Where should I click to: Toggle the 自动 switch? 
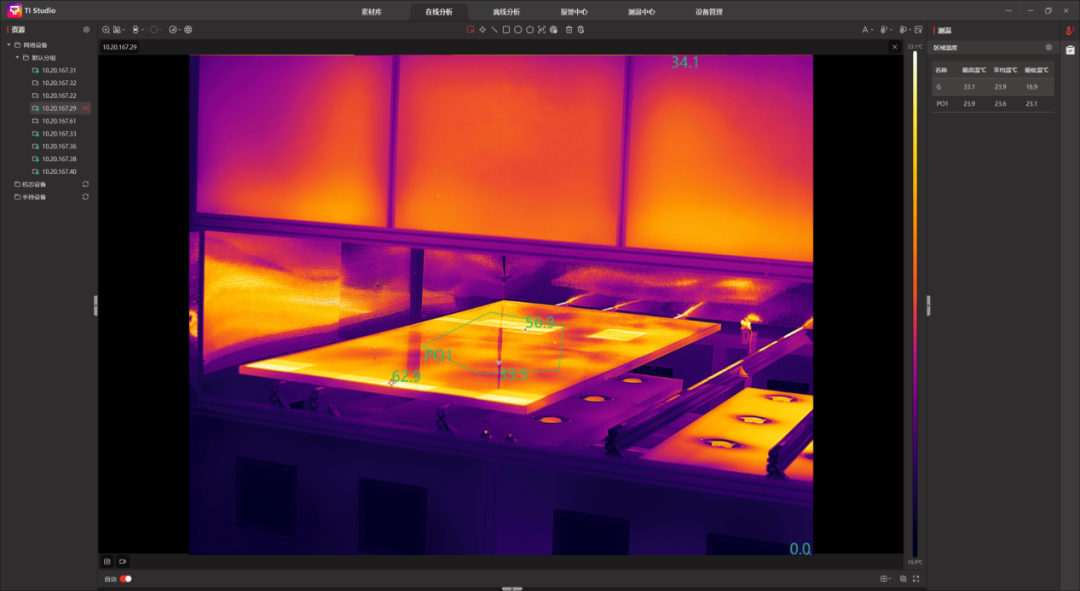tap(126, 579)
